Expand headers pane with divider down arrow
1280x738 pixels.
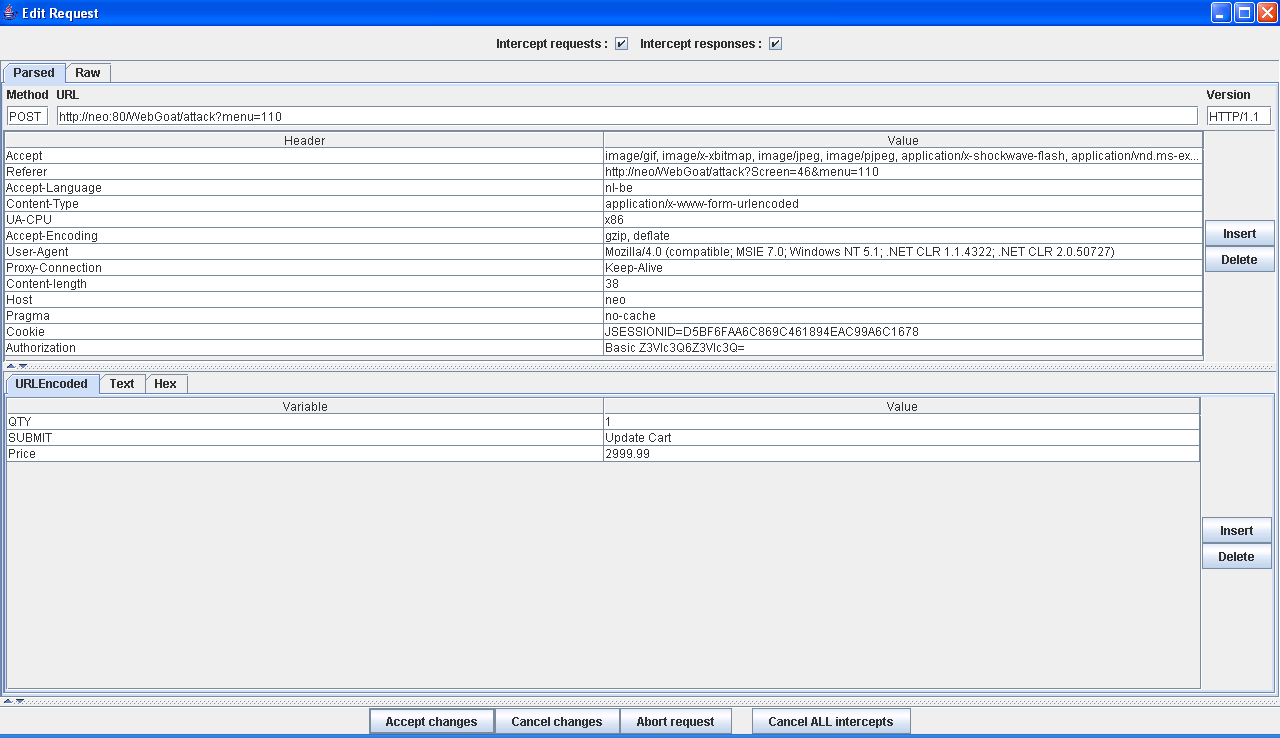pos(22,366)
